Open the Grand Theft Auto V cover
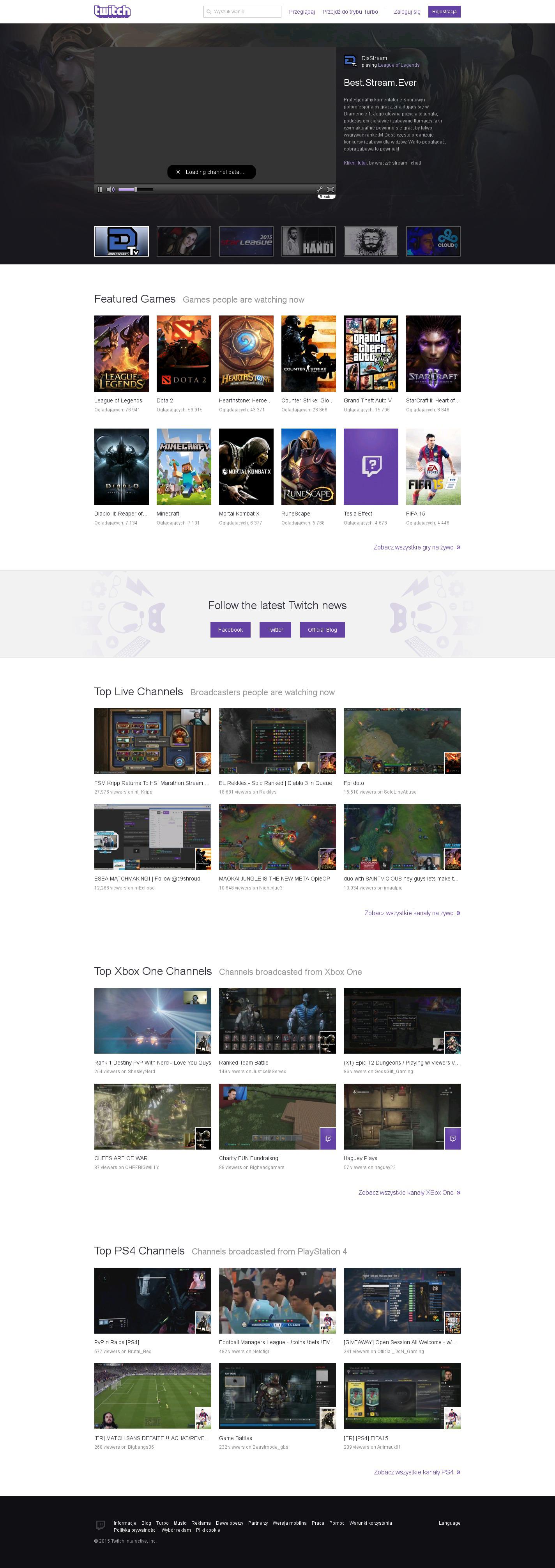Image resolution: width=555 pixels, height=1568 pixels. tap(371, 354)
